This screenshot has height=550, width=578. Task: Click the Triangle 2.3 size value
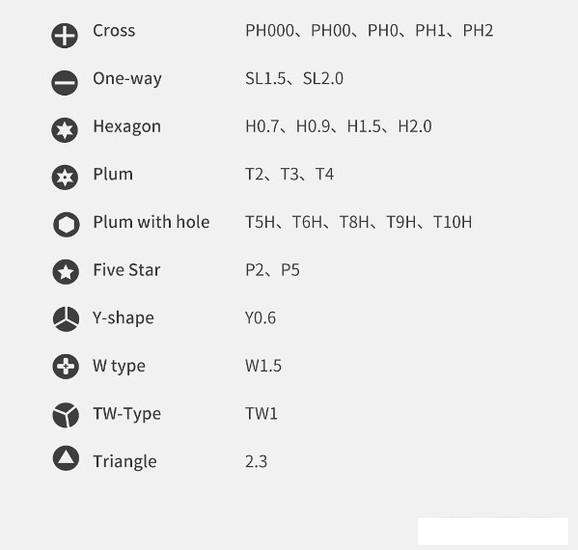pos(256,462)
